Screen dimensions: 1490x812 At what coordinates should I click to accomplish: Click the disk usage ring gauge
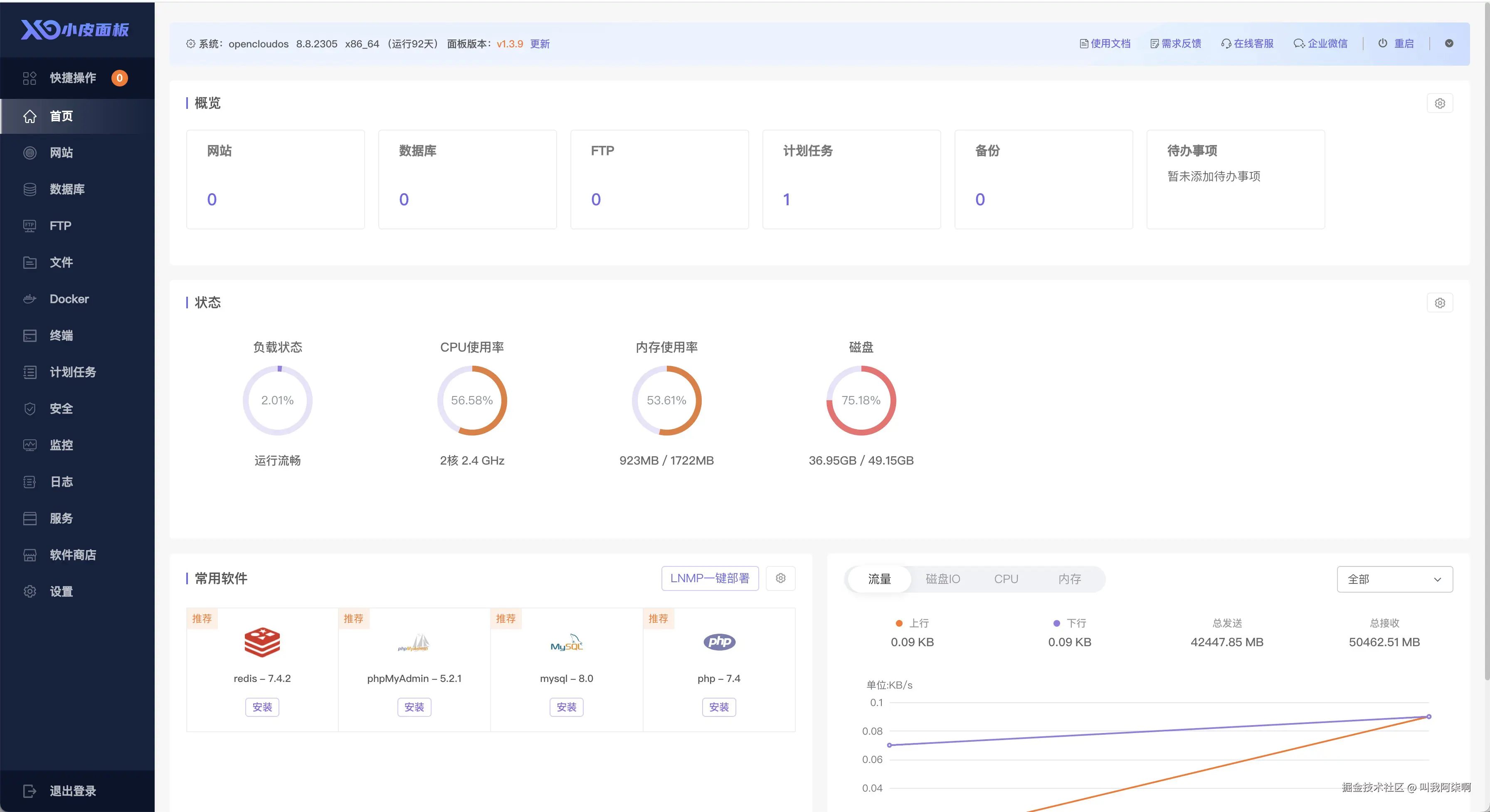pos(861,400)
